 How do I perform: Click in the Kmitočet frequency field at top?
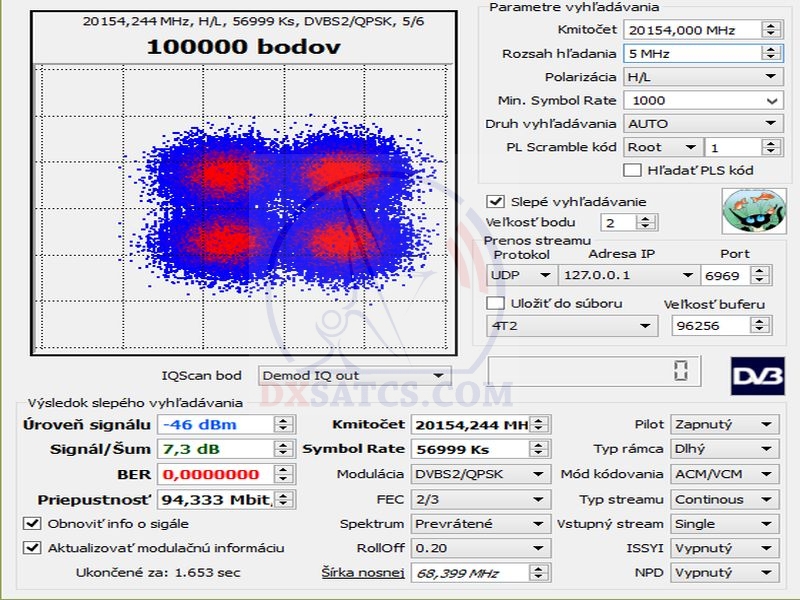click(x=690, y=30)
